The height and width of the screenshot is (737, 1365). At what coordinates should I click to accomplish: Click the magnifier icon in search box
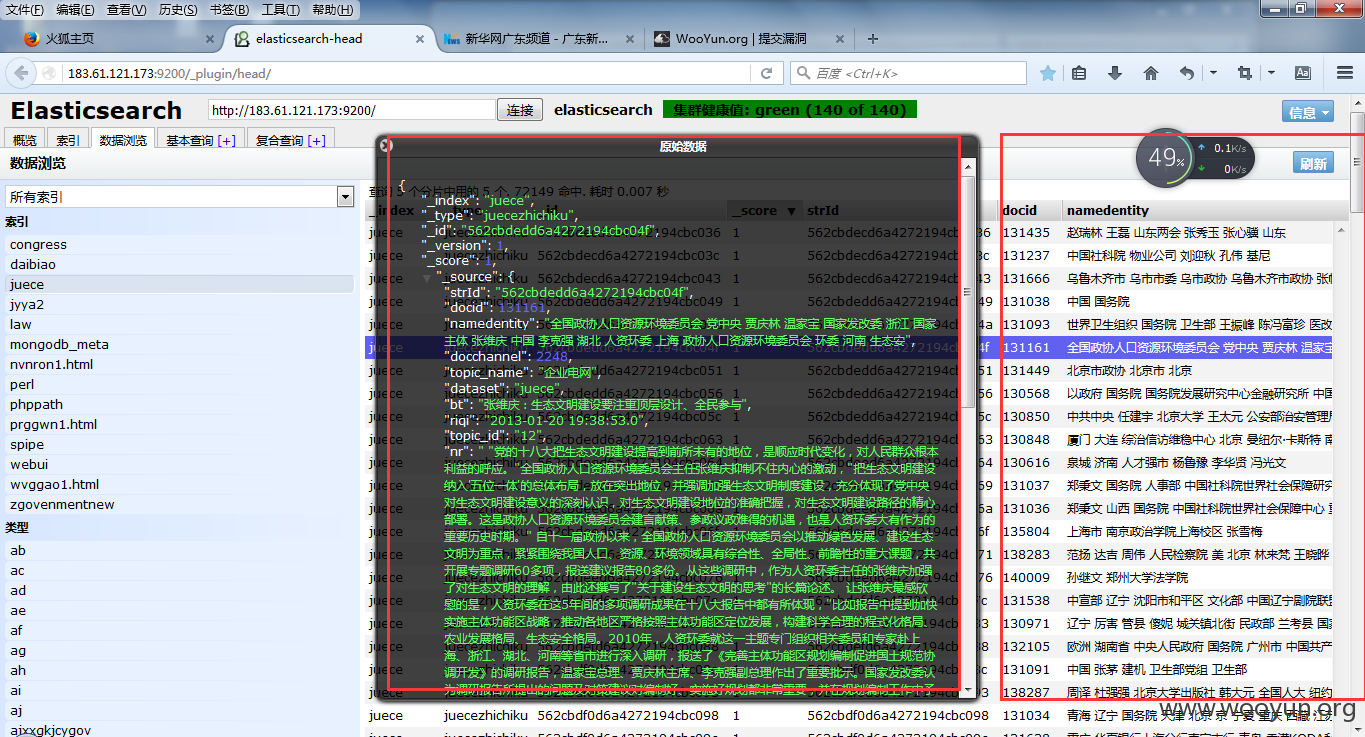[x=803, y=73]
